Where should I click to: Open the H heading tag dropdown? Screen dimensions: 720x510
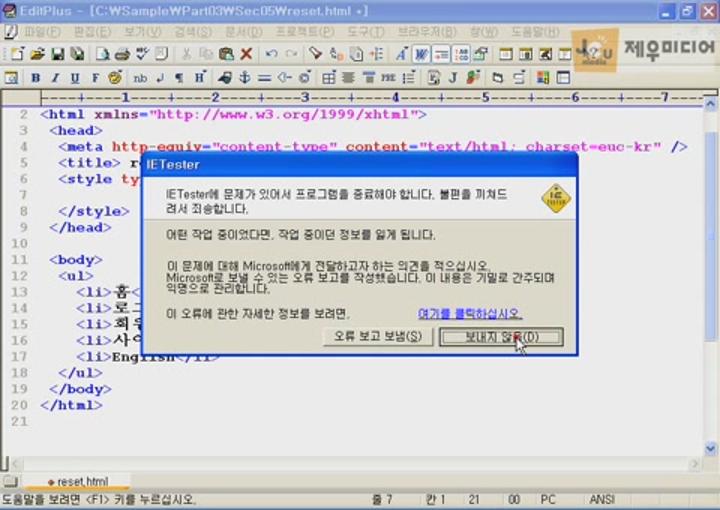[x=200, y=78]
